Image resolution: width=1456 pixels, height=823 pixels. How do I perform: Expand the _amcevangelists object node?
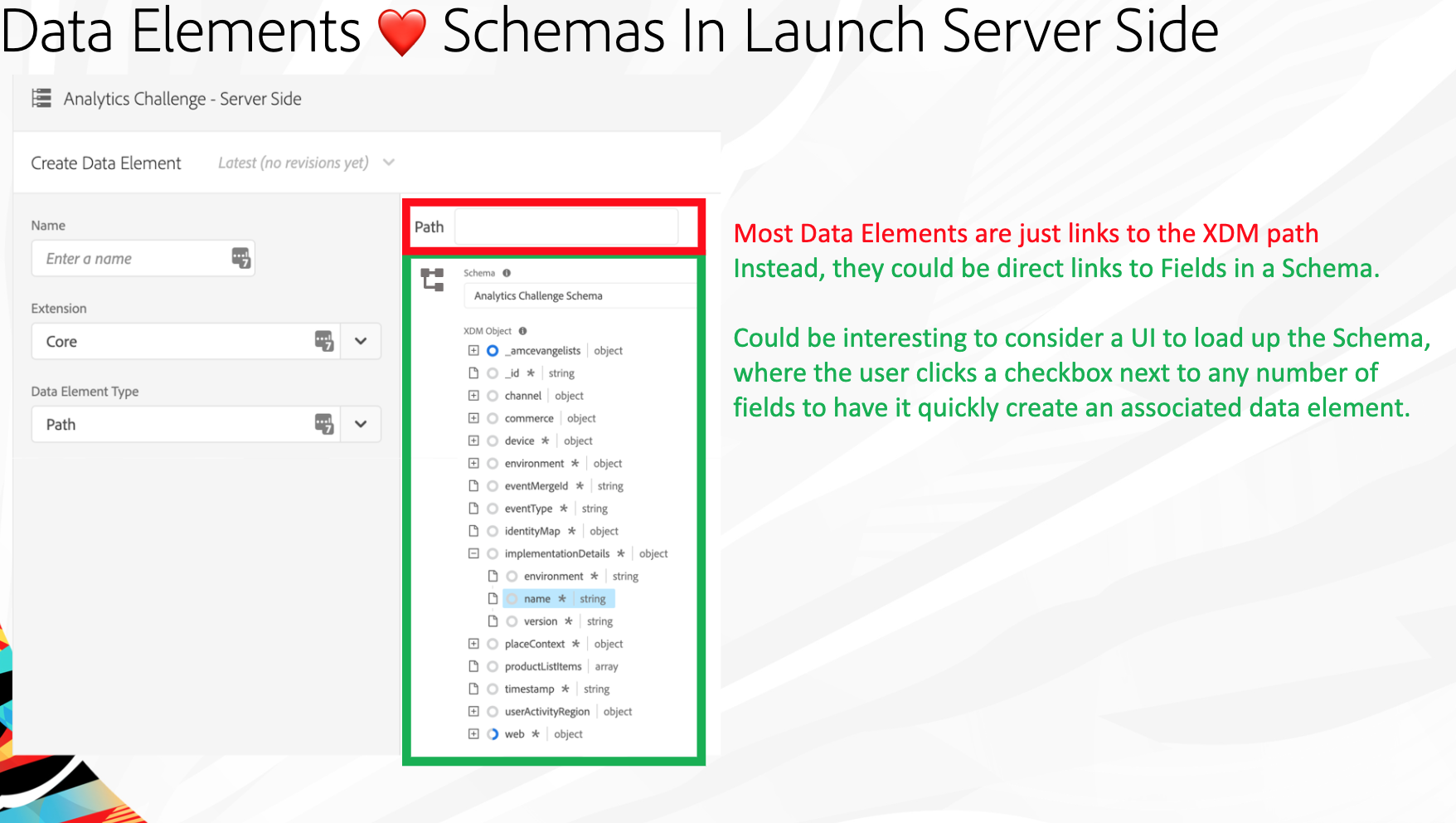(x=473, y=351)
